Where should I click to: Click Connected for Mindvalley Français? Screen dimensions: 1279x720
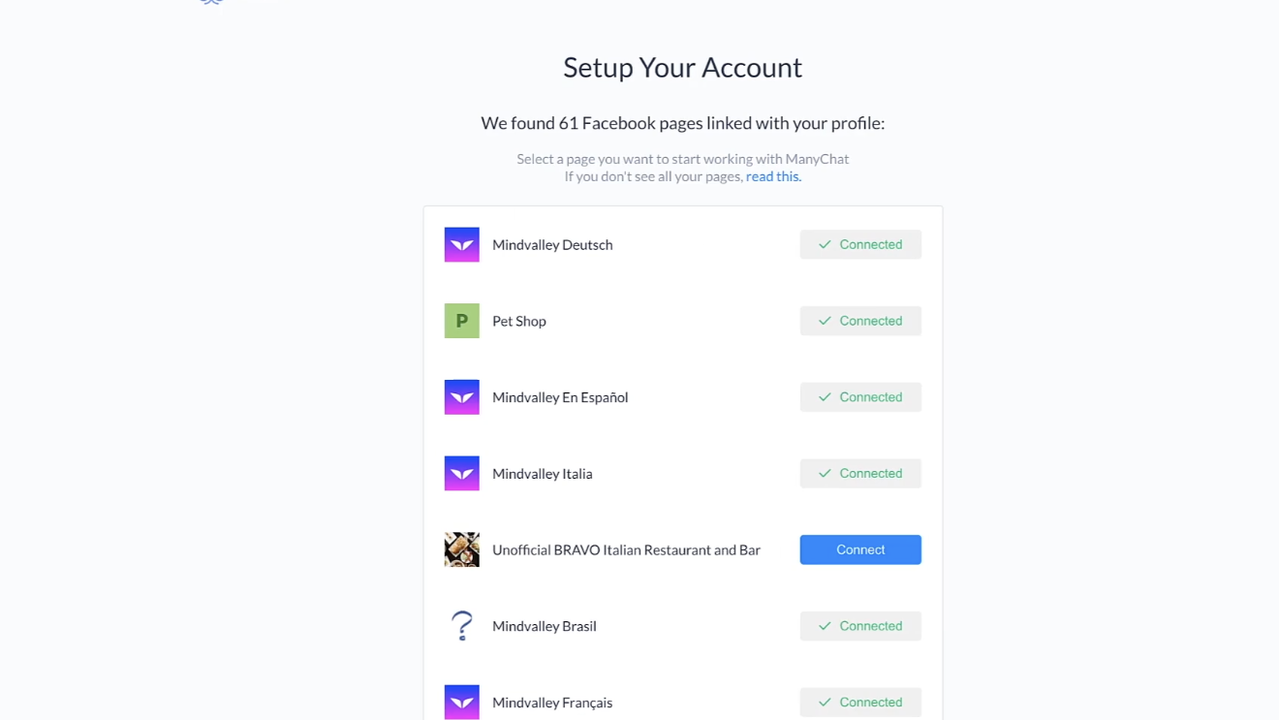(860, 702)
